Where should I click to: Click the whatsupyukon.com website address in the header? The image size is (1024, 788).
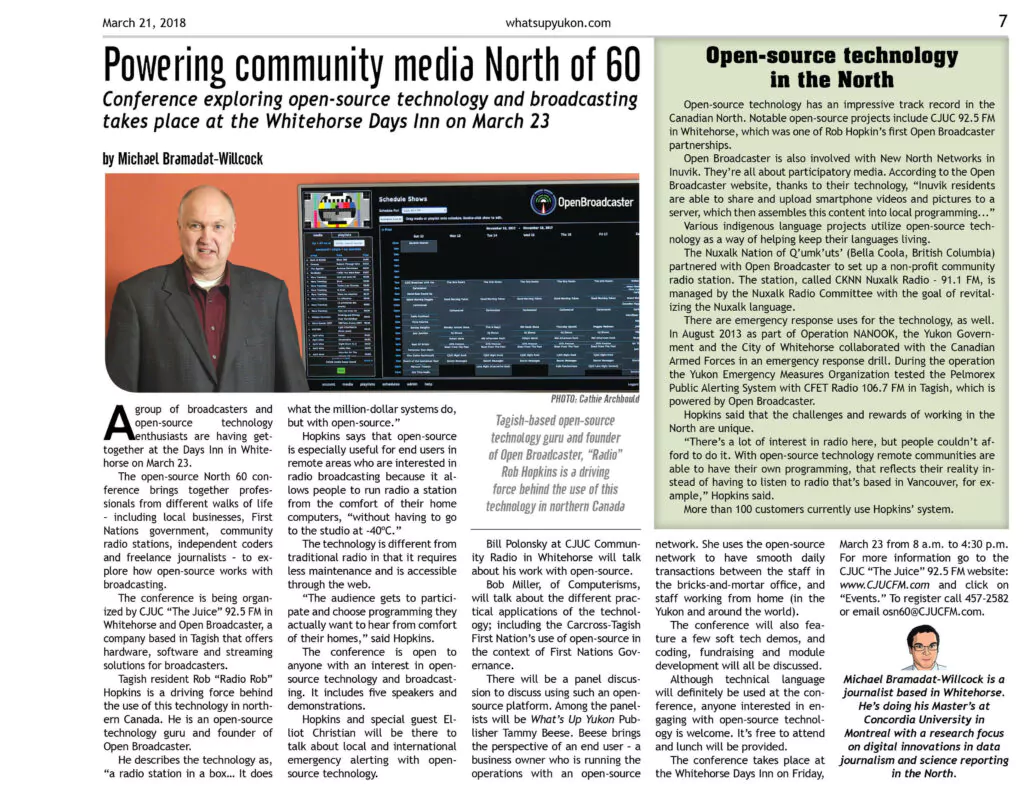click(x=558, y=23)
